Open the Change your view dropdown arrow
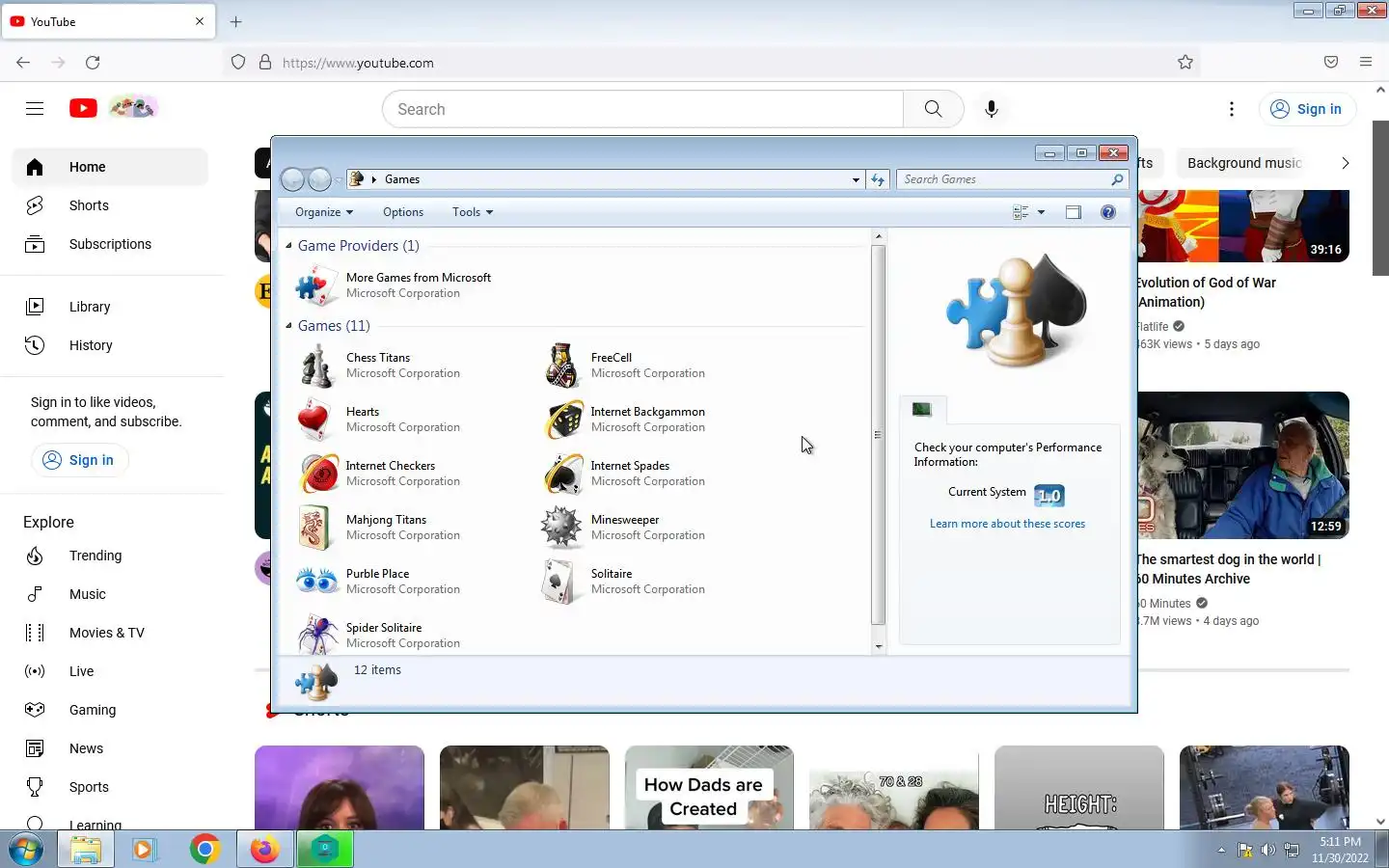Screen dimensions: 1389x868 (x=1041, y=212)
